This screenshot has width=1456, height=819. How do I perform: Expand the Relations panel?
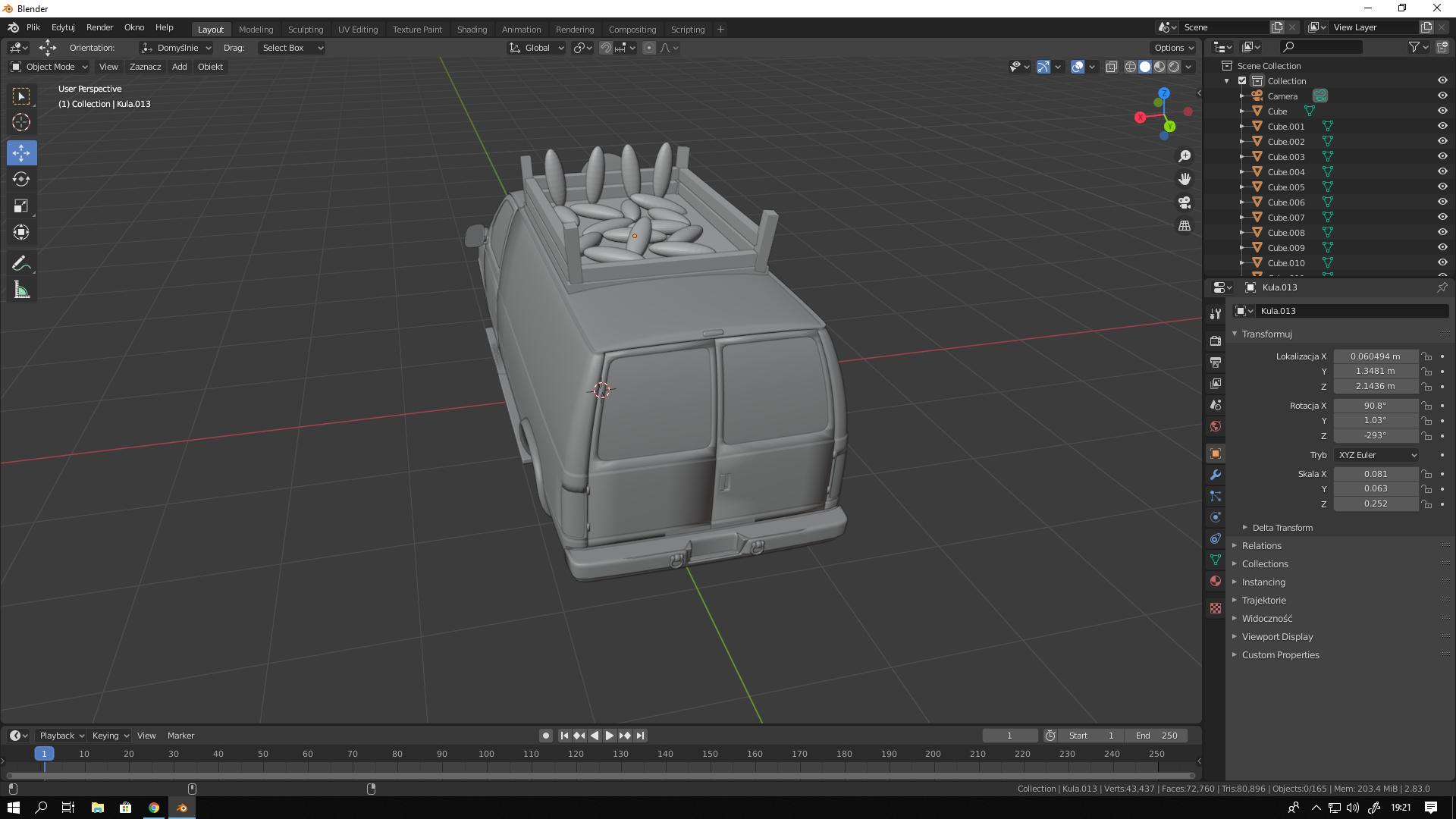tap(1261, 546)
